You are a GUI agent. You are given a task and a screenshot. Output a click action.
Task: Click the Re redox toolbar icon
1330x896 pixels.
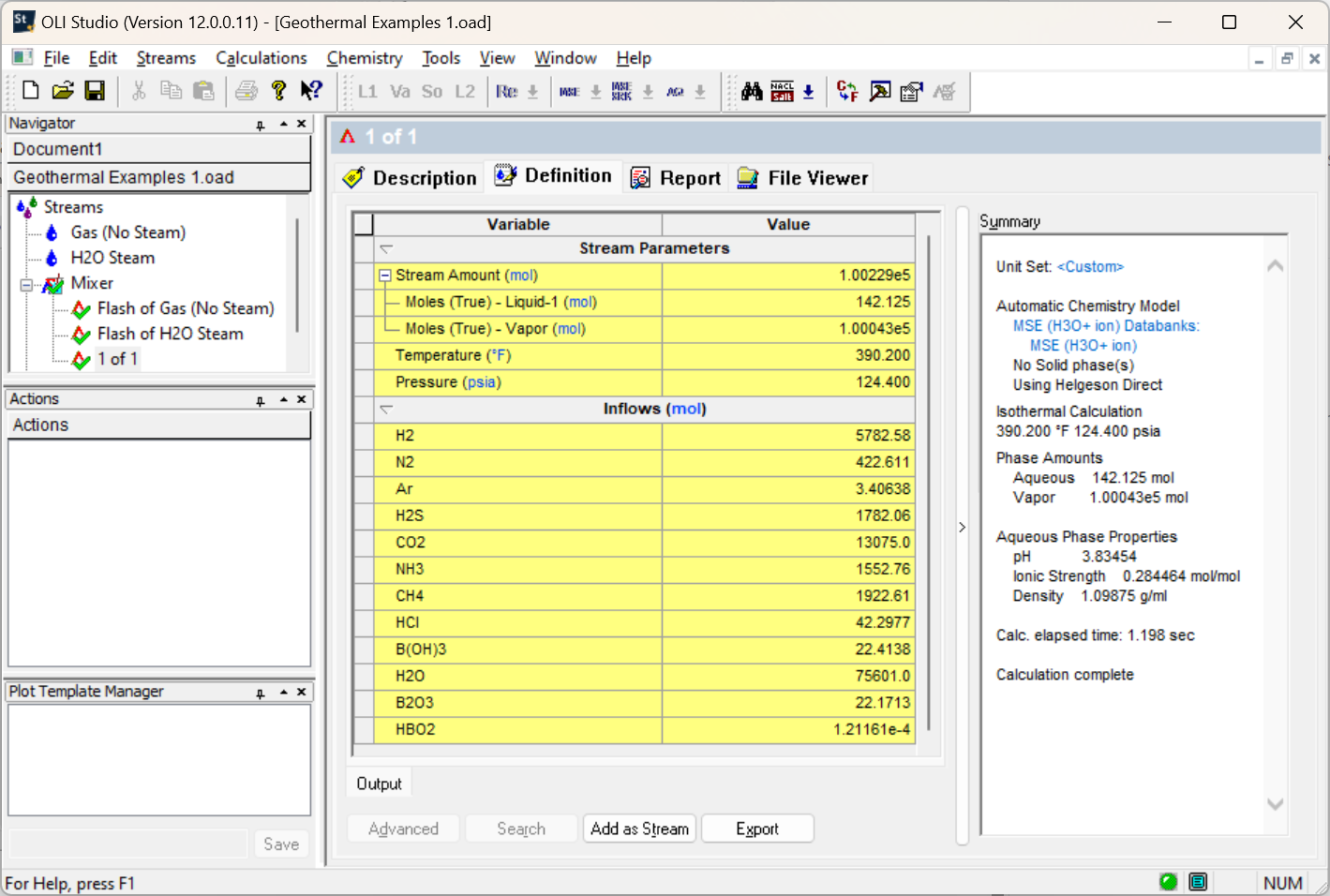(506, 91)
